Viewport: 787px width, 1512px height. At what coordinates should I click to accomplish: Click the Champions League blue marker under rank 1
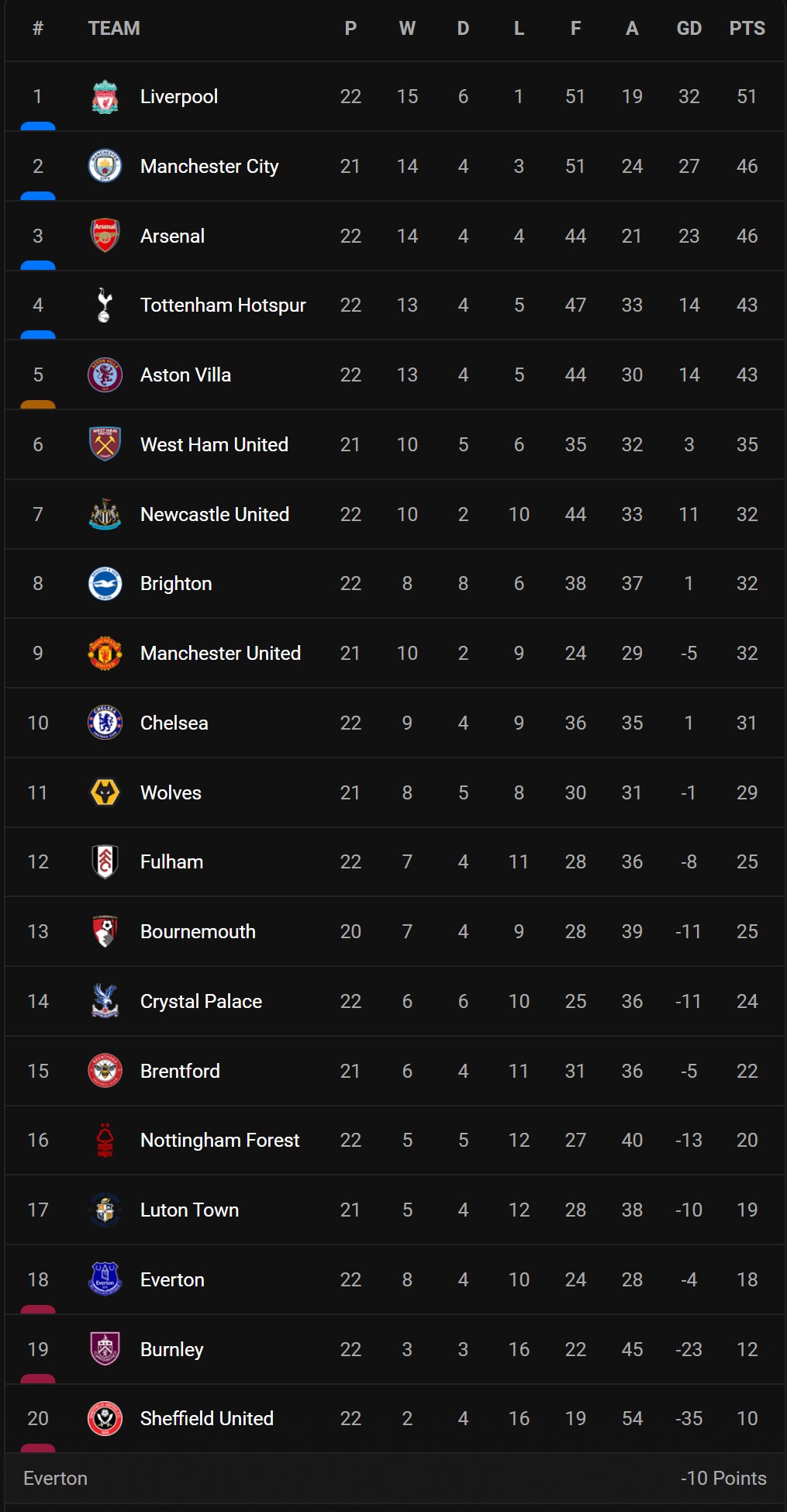click(x=38, y=126)
